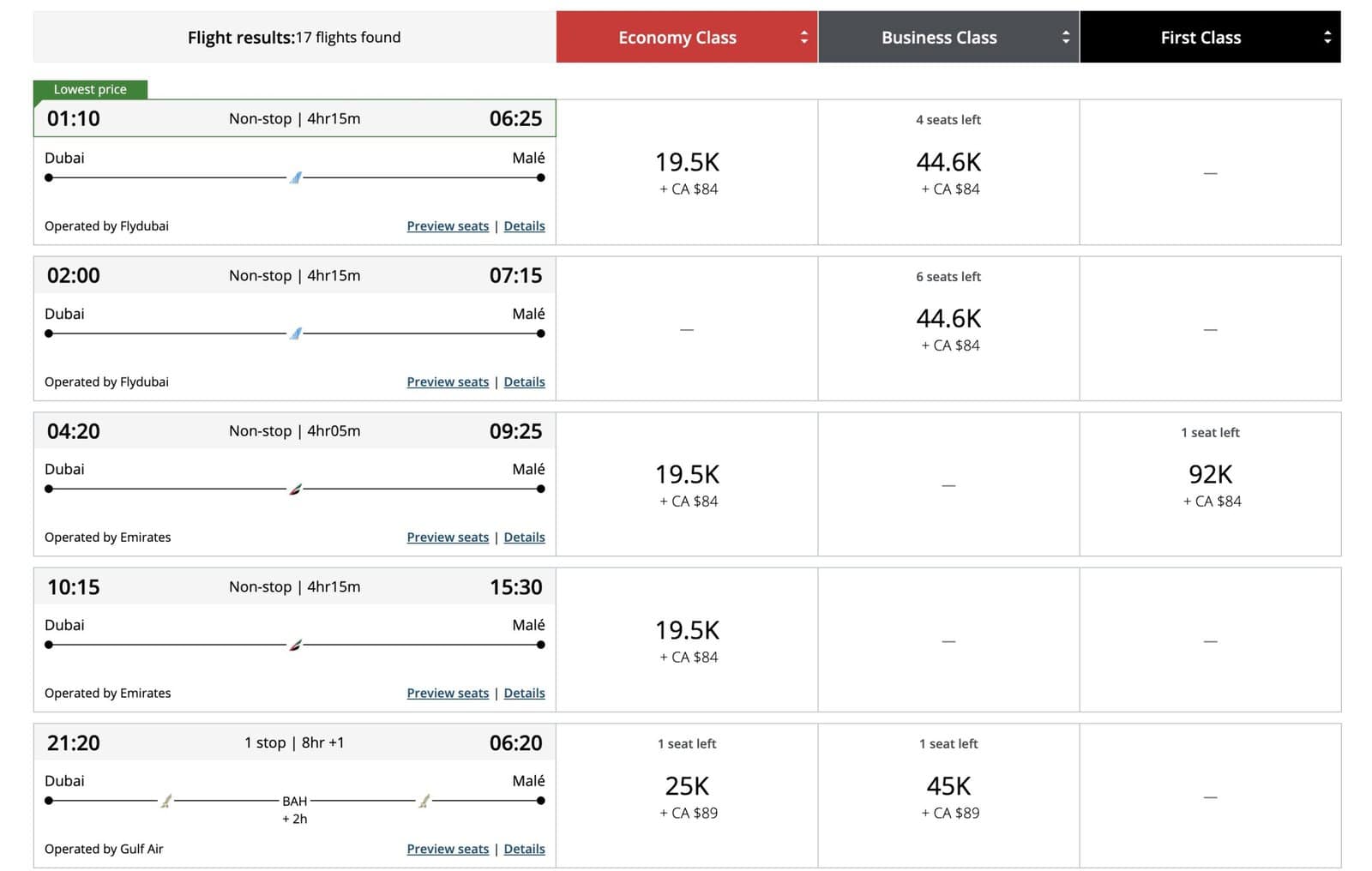Sort by Economy Class using arrow icon
Image resolution: width=1372 pixels, height=871 pixels.
(803, 37)
